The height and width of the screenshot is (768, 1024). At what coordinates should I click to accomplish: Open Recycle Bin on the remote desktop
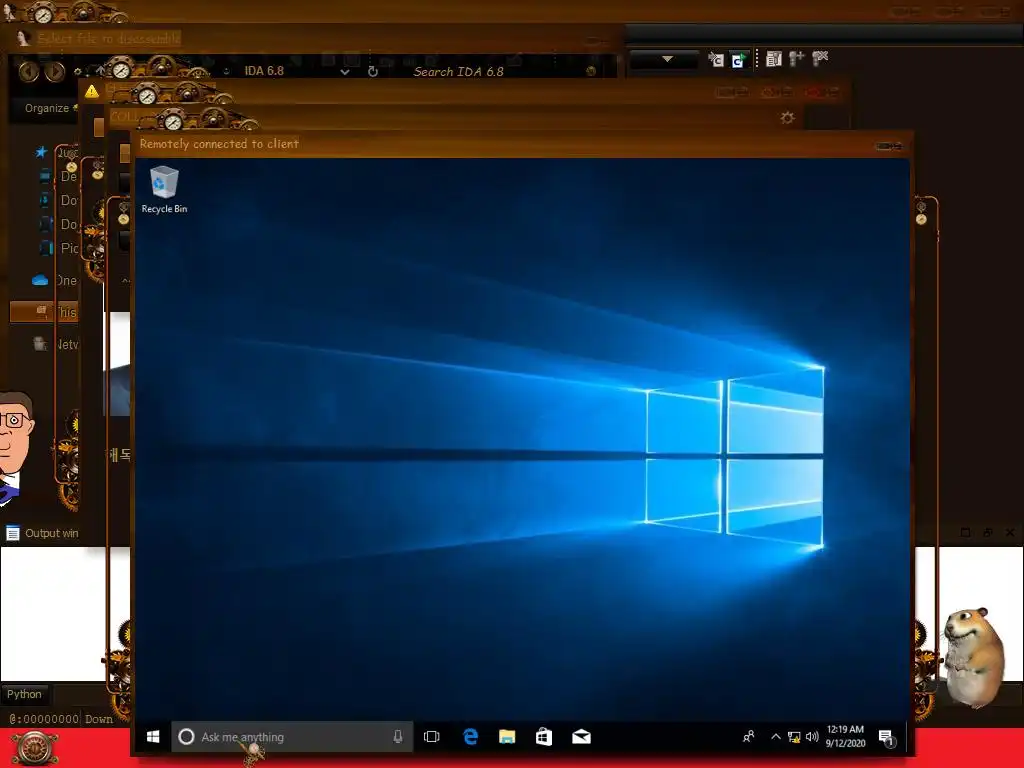(164, 189)
